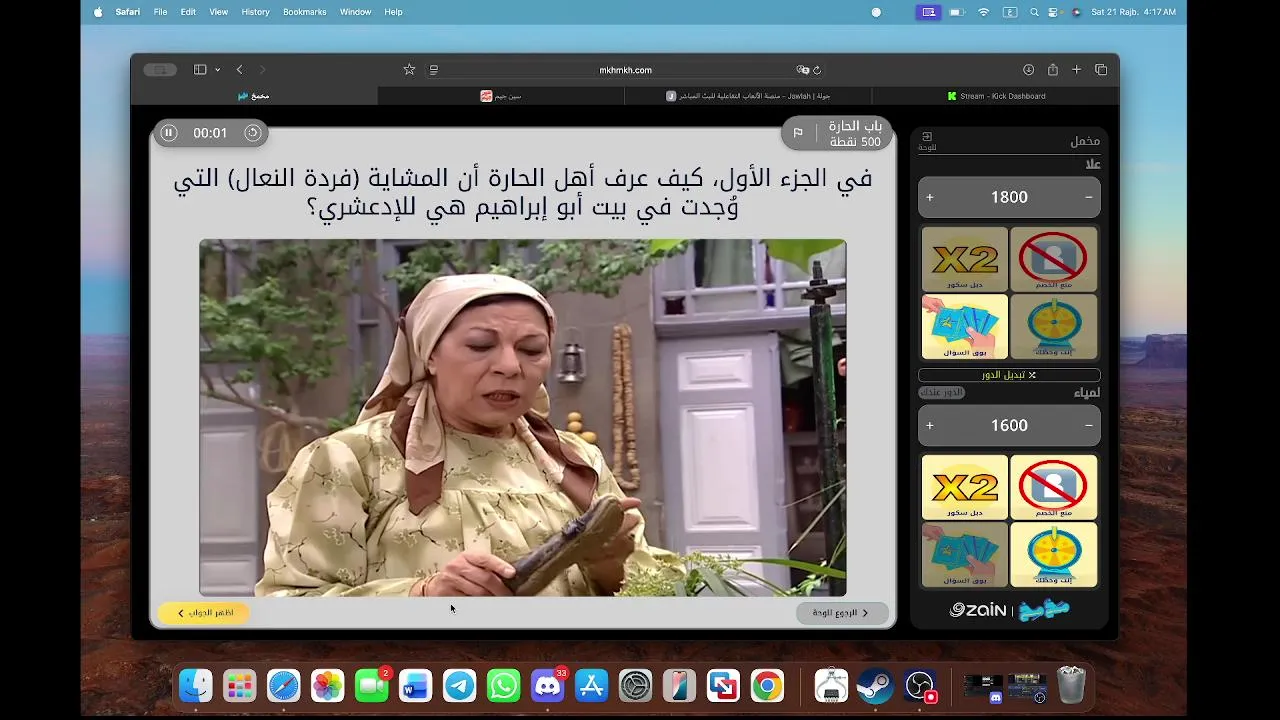Click the 'الدور عندك' turn badge
Image resolution: width=1280 pixels, height=720 pixels.
pyautogui.click(x=942, y=392)
